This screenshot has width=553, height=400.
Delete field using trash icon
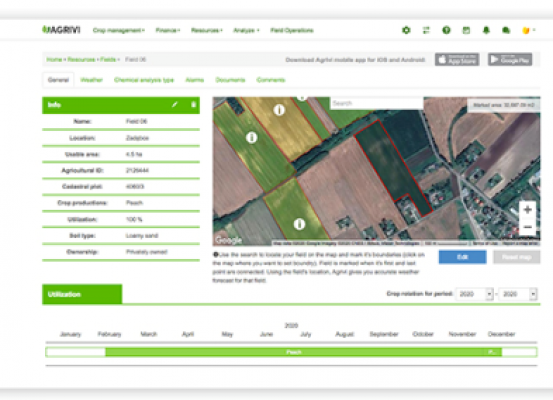194,105
